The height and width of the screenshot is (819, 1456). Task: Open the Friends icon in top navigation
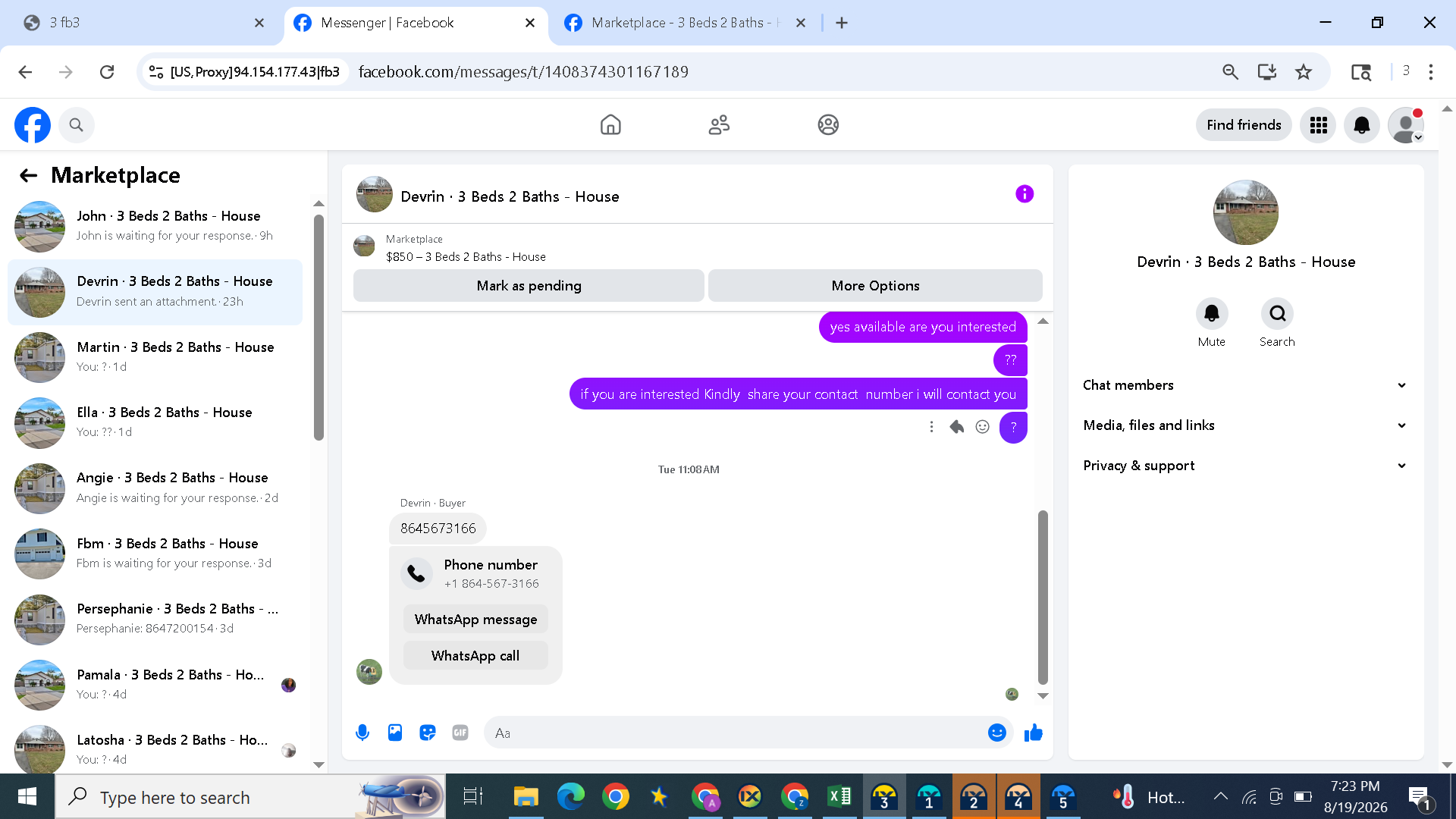719,124
